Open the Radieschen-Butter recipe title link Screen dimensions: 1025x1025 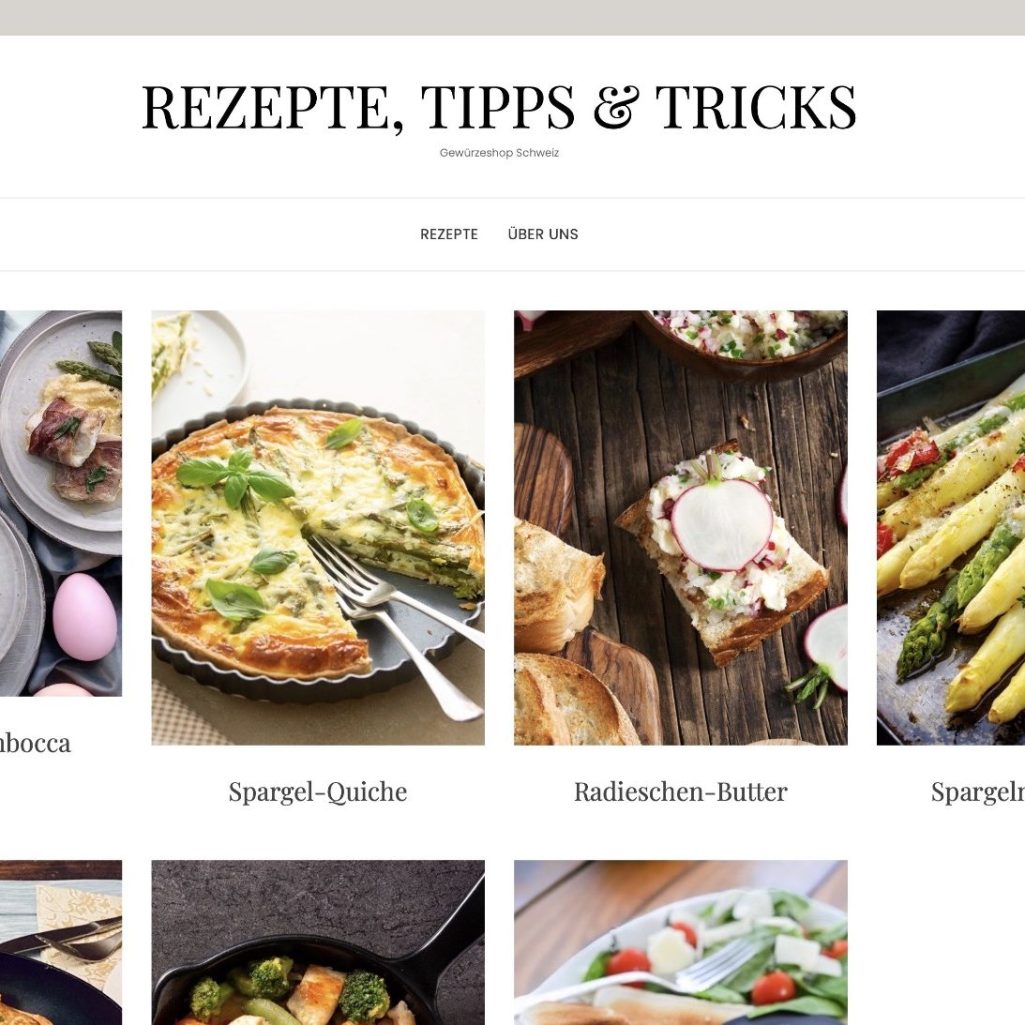pos(681,792)
